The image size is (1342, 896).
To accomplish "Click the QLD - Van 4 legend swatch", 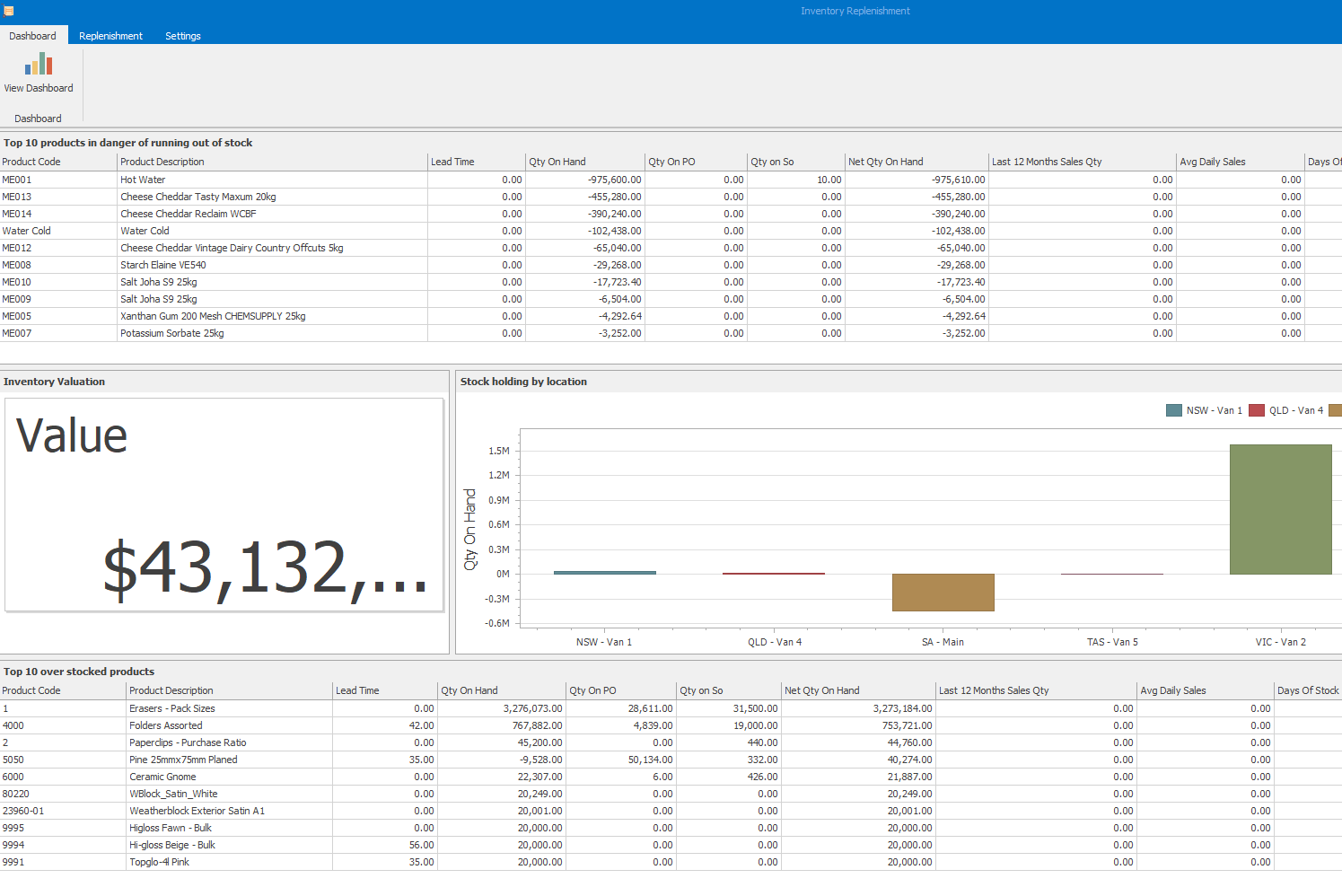I will [x=1256, y=410].
